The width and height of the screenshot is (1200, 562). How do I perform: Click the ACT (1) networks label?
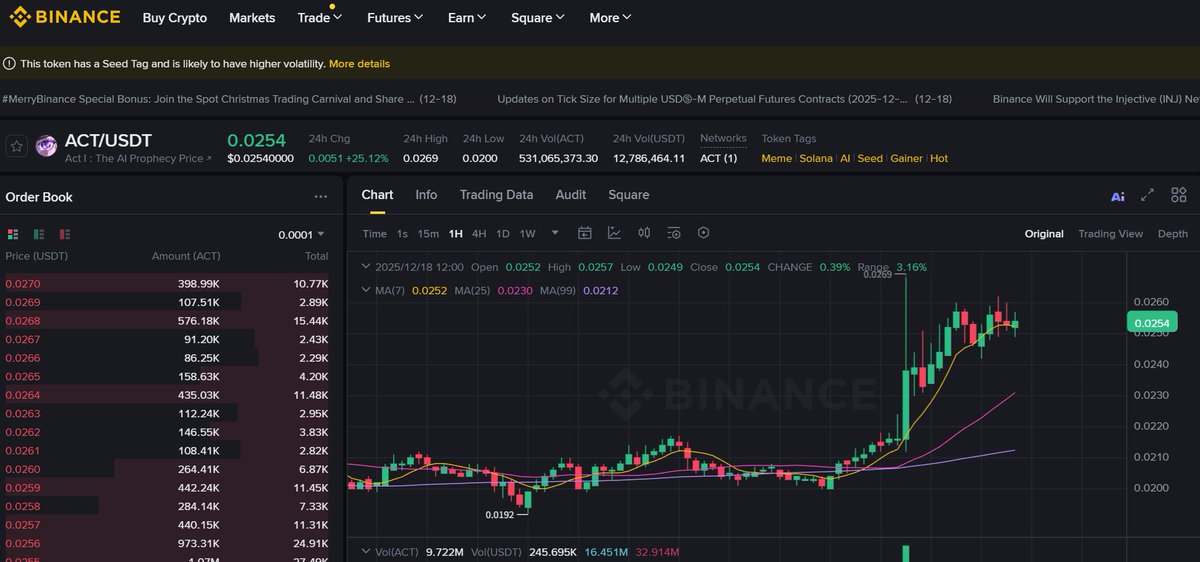coord(718,159)
